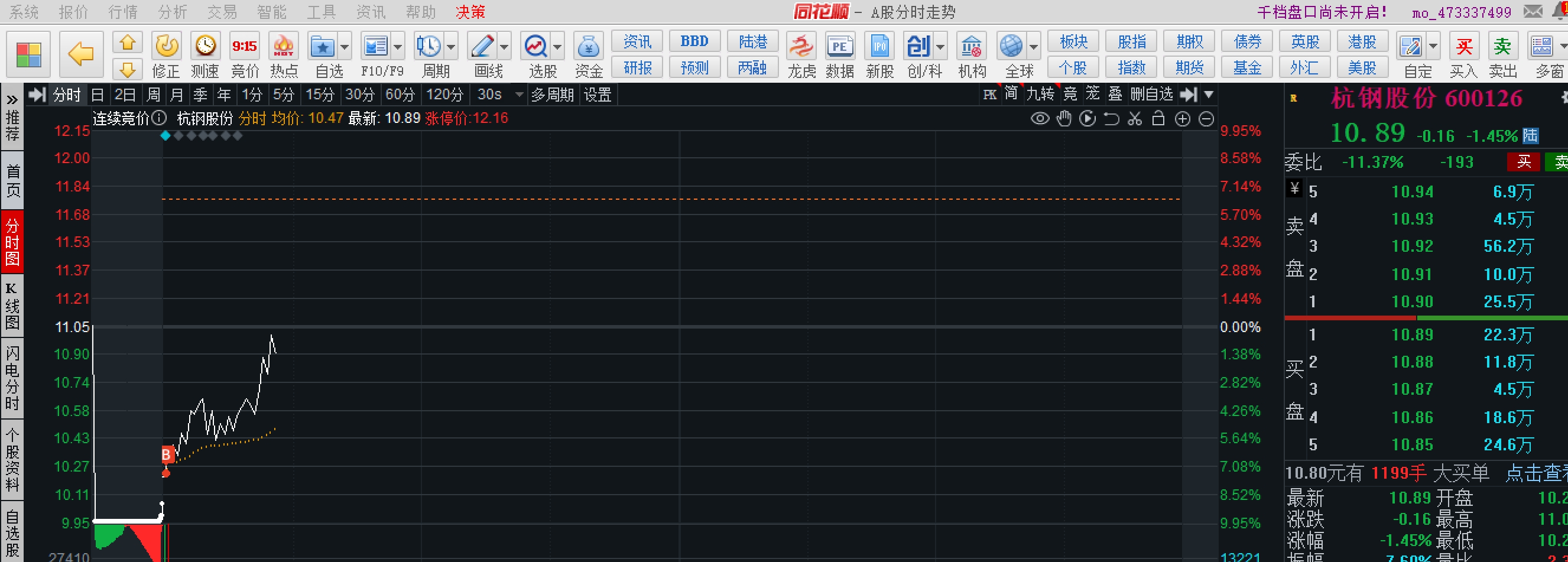This screenshot has width=1568, height=562.
Task: Open the K线图 sidebar tab
Action: tap(12, 306)
